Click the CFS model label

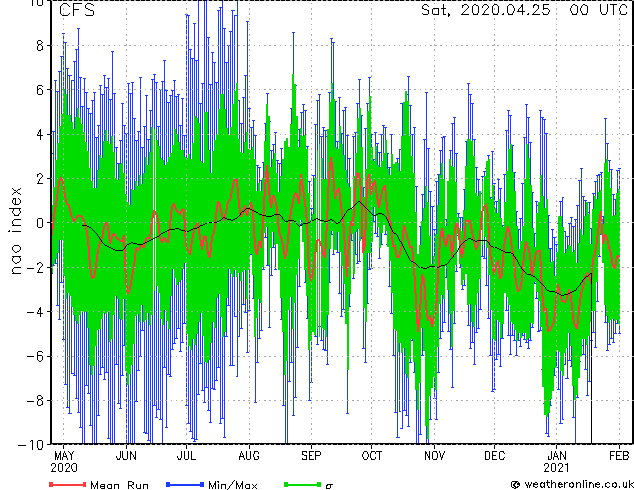pyautogui.click(x=77, y=10)
